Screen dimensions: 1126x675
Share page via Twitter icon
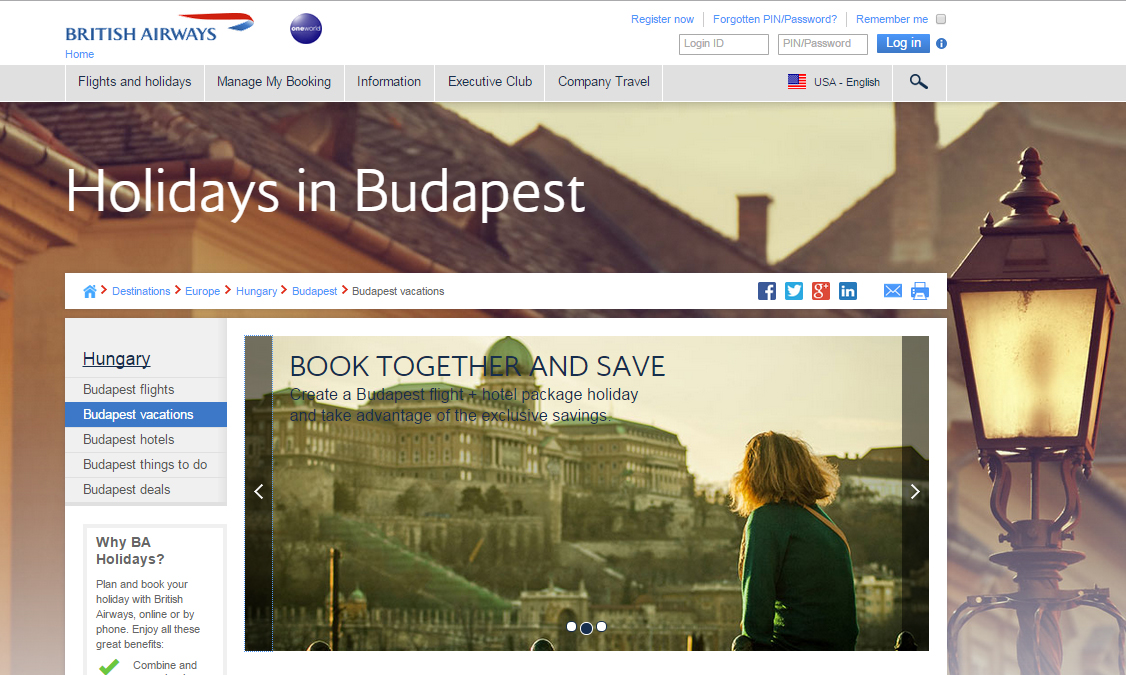(794, 291)
